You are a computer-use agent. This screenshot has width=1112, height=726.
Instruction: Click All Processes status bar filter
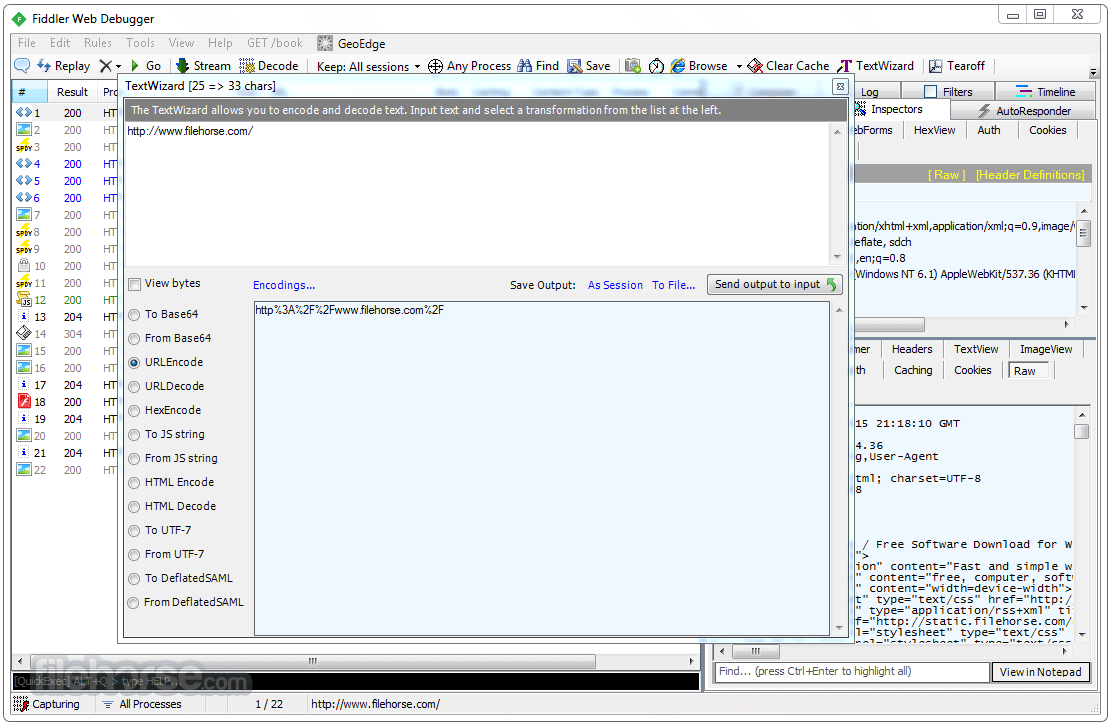[142, 705]
